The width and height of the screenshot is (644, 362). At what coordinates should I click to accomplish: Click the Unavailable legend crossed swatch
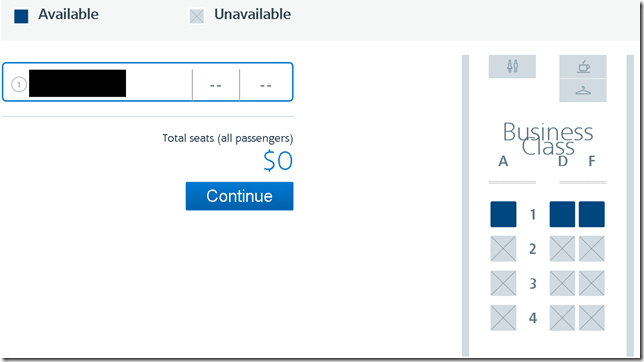coord(197,16)
